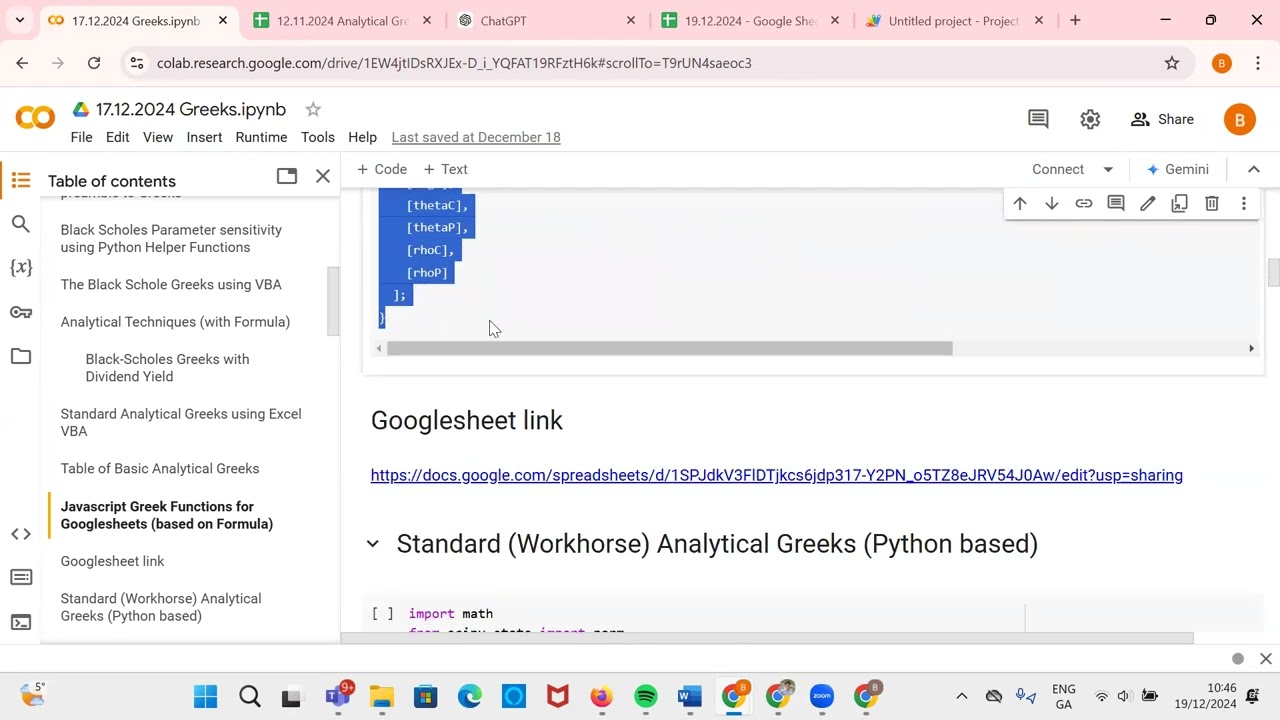Open Microsoft Word from the taskbar

690,696
